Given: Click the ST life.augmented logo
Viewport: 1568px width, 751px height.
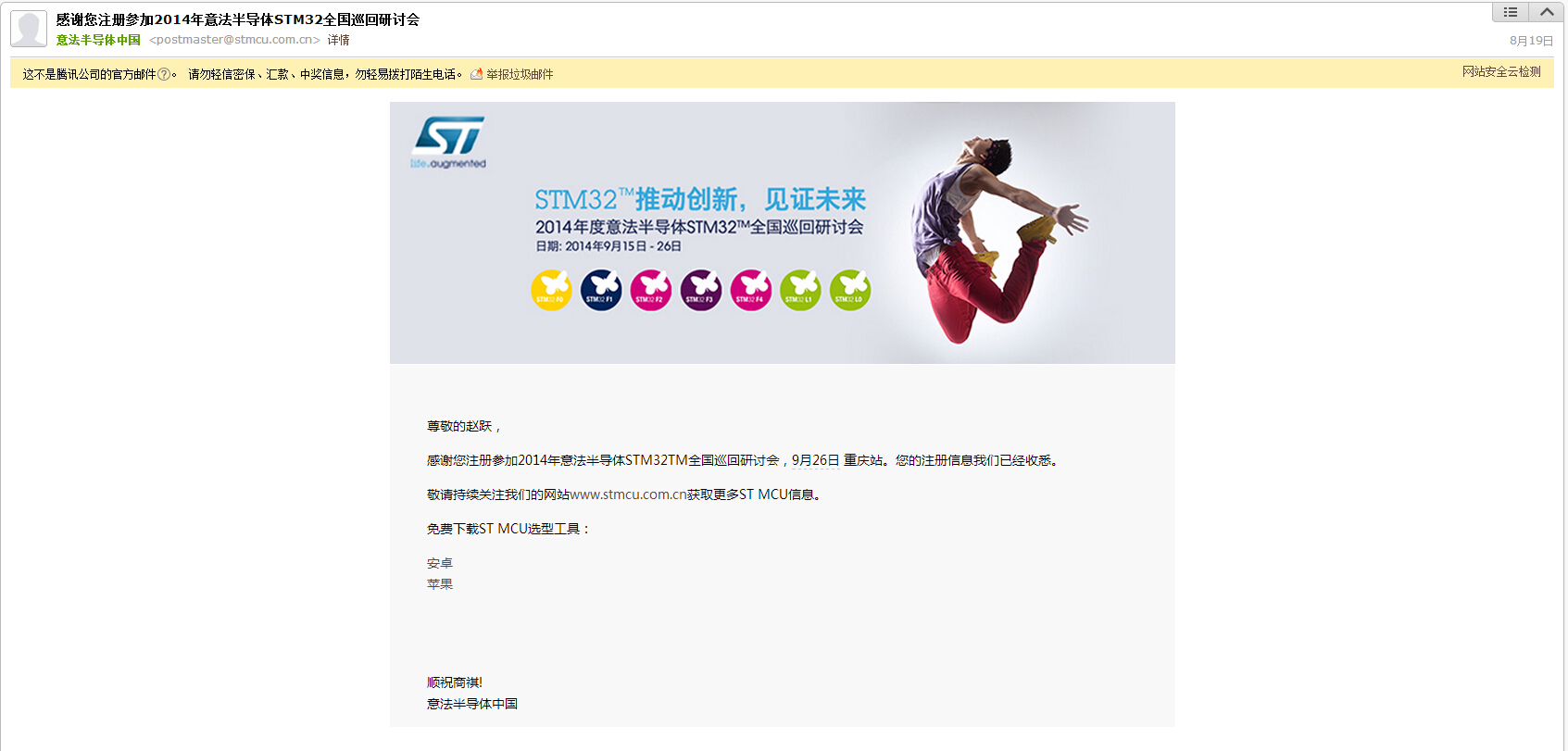Looking at the screenshot, I should 449,143.
